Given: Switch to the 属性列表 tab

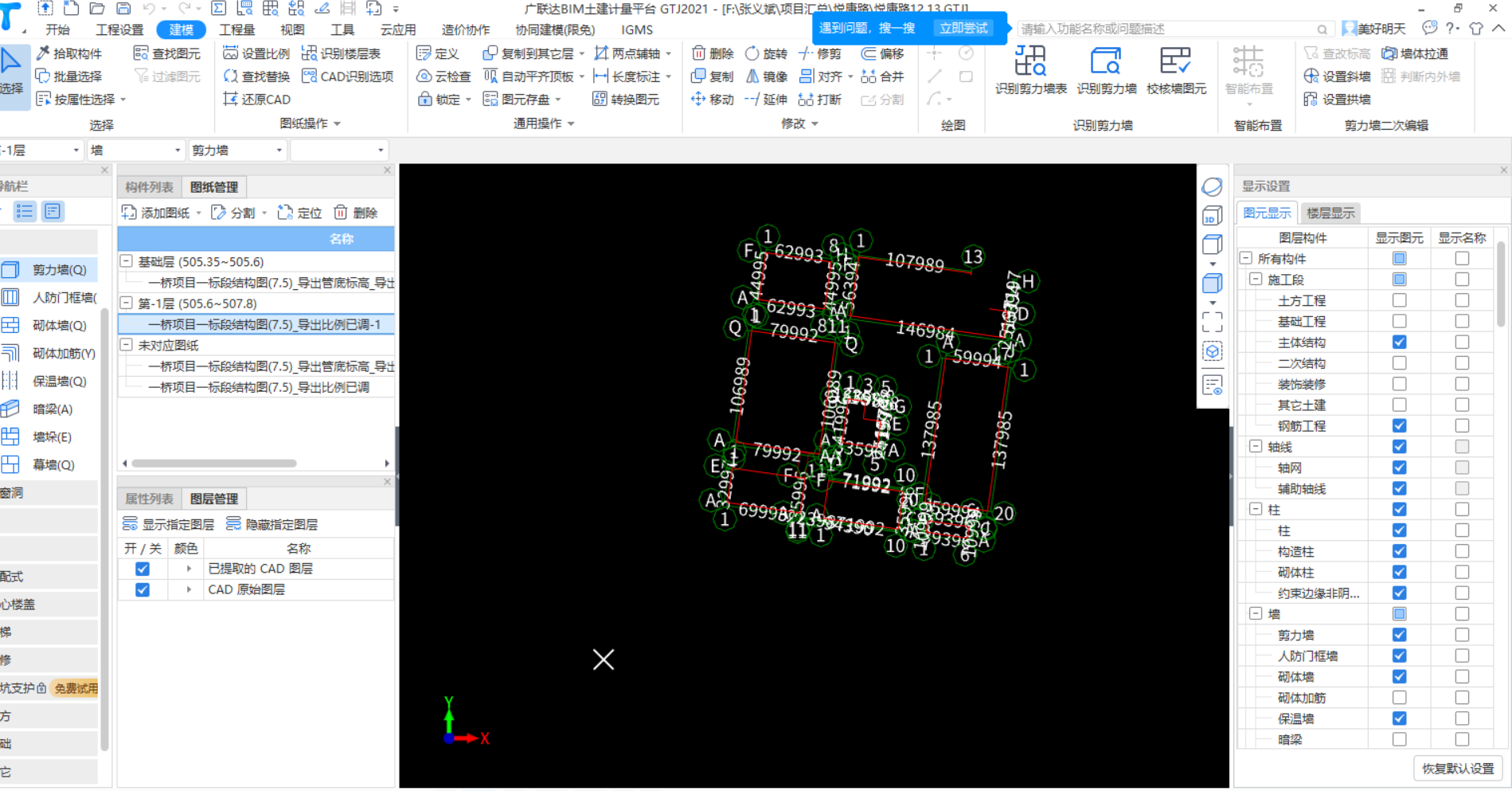Looking at the screenshot, I should click(x=149, y=499).
